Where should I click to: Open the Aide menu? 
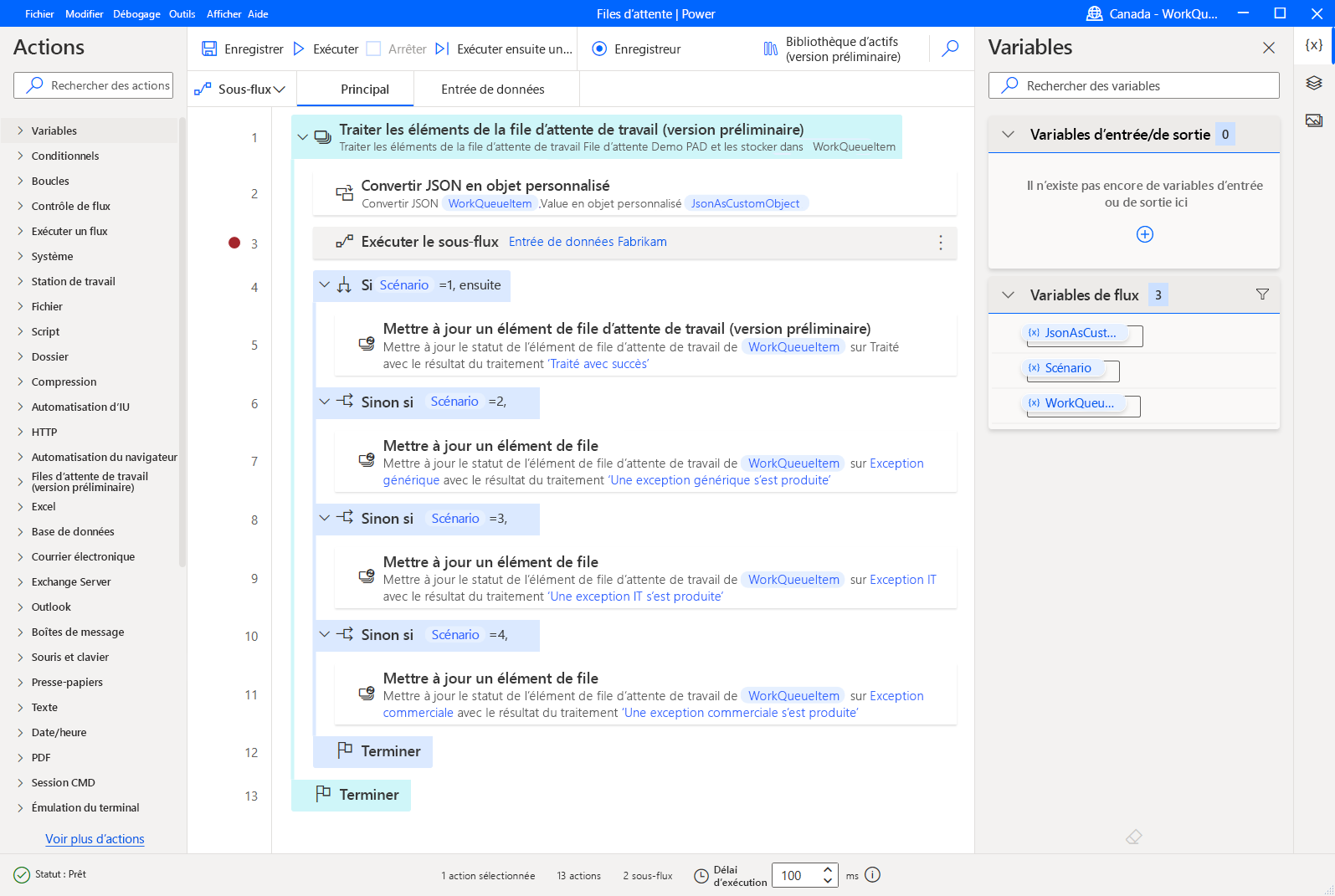point(258,13)
